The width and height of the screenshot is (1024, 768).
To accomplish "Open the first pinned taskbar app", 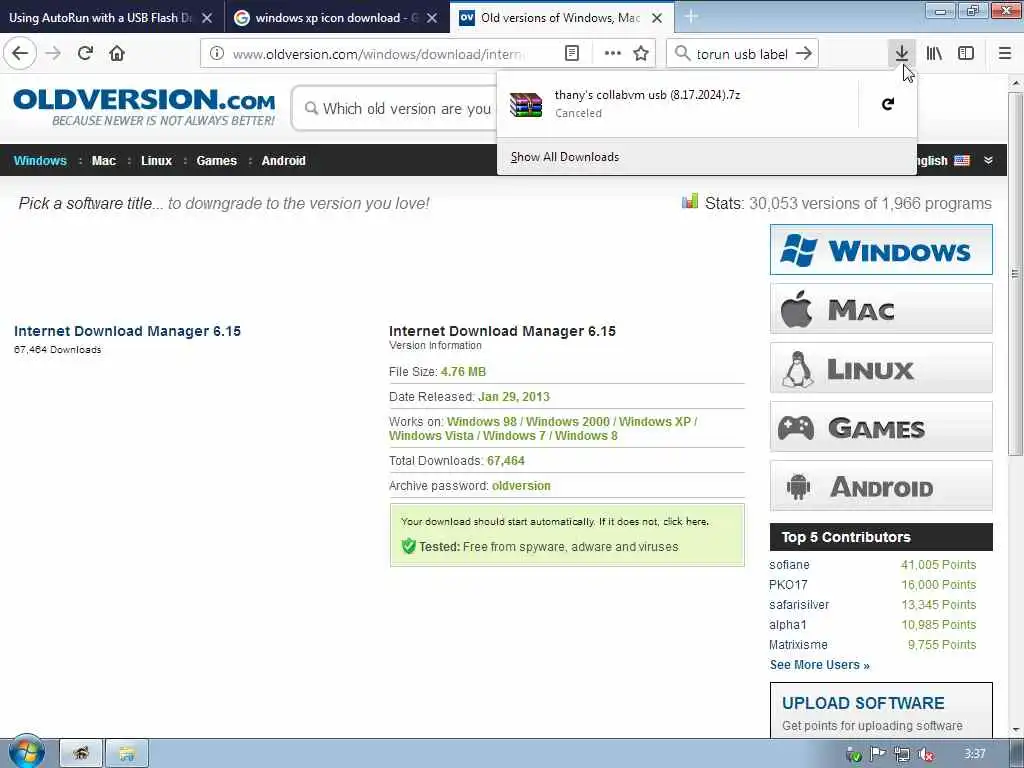I will point(81,754).
